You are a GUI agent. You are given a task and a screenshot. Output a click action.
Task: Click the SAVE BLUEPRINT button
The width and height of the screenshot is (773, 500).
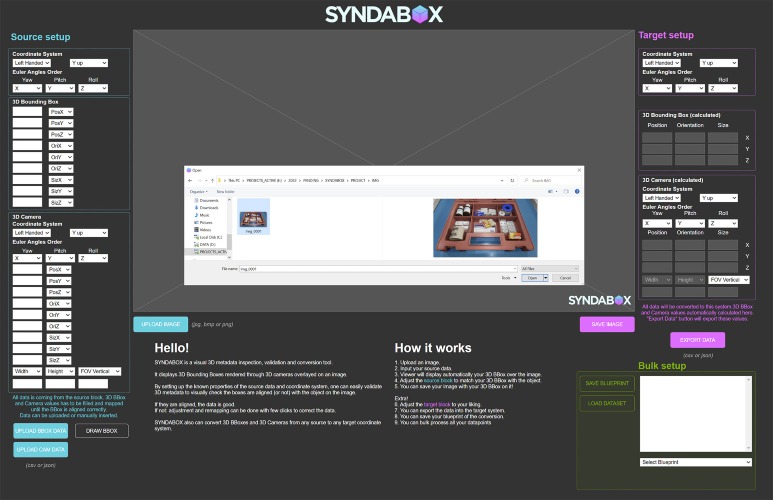point(607,384)
